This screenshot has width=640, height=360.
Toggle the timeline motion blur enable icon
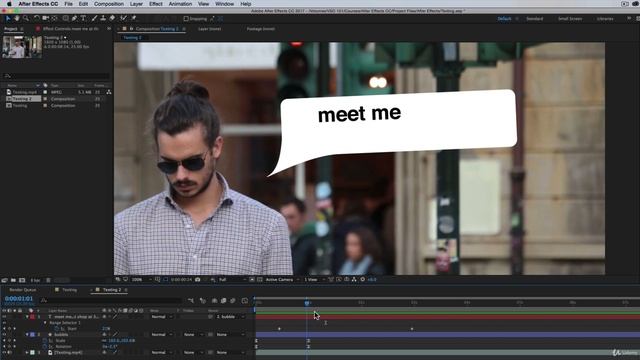[x=233, y=301]
